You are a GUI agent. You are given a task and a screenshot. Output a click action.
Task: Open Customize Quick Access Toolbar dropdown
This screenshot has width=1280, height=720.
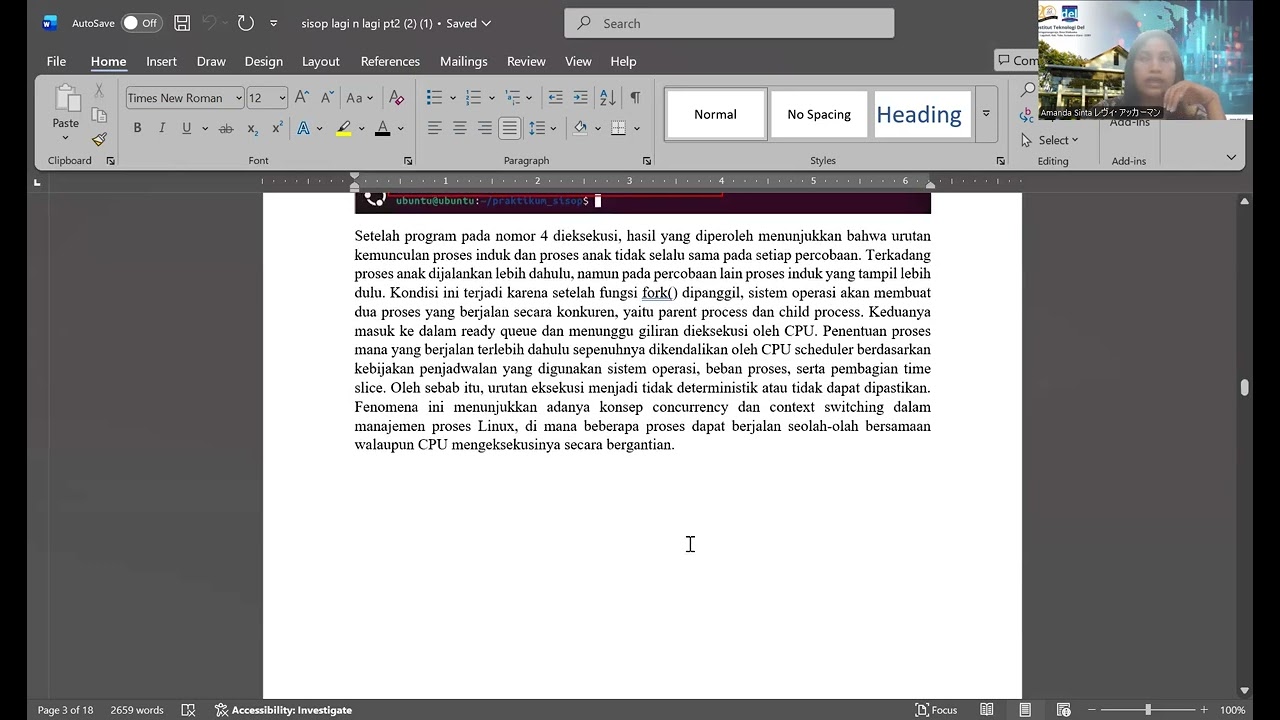click(x=273, y=23)
